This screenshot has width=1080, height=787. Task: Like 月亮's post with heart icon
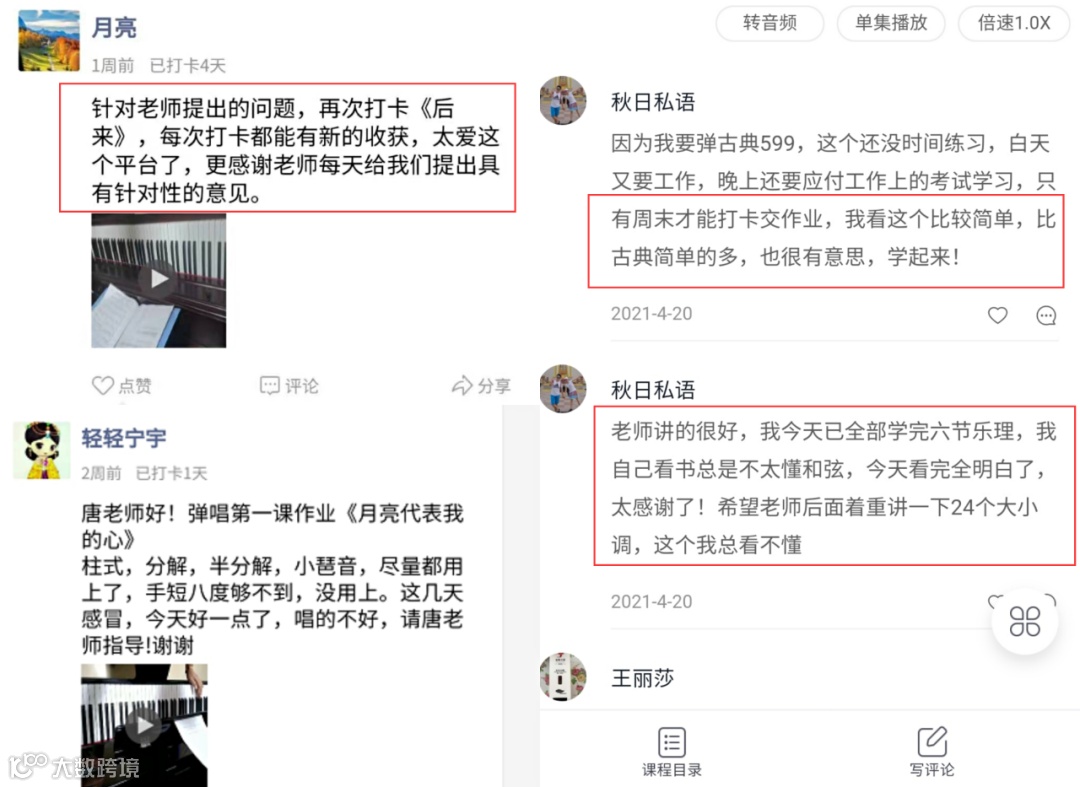click(121, 385)
